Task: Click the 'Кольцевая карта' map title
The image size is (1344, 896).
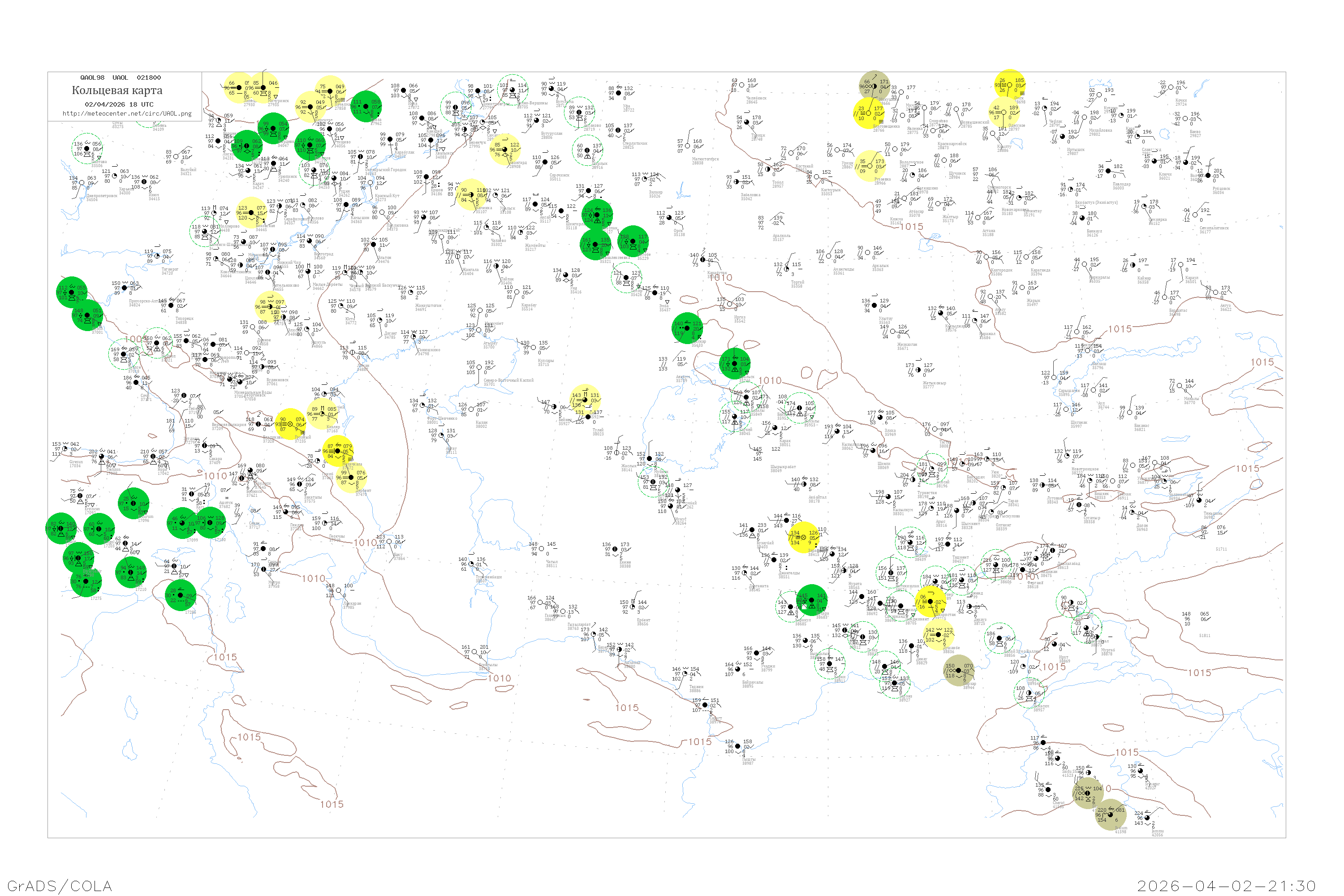Action: click(x=117, y=90)
